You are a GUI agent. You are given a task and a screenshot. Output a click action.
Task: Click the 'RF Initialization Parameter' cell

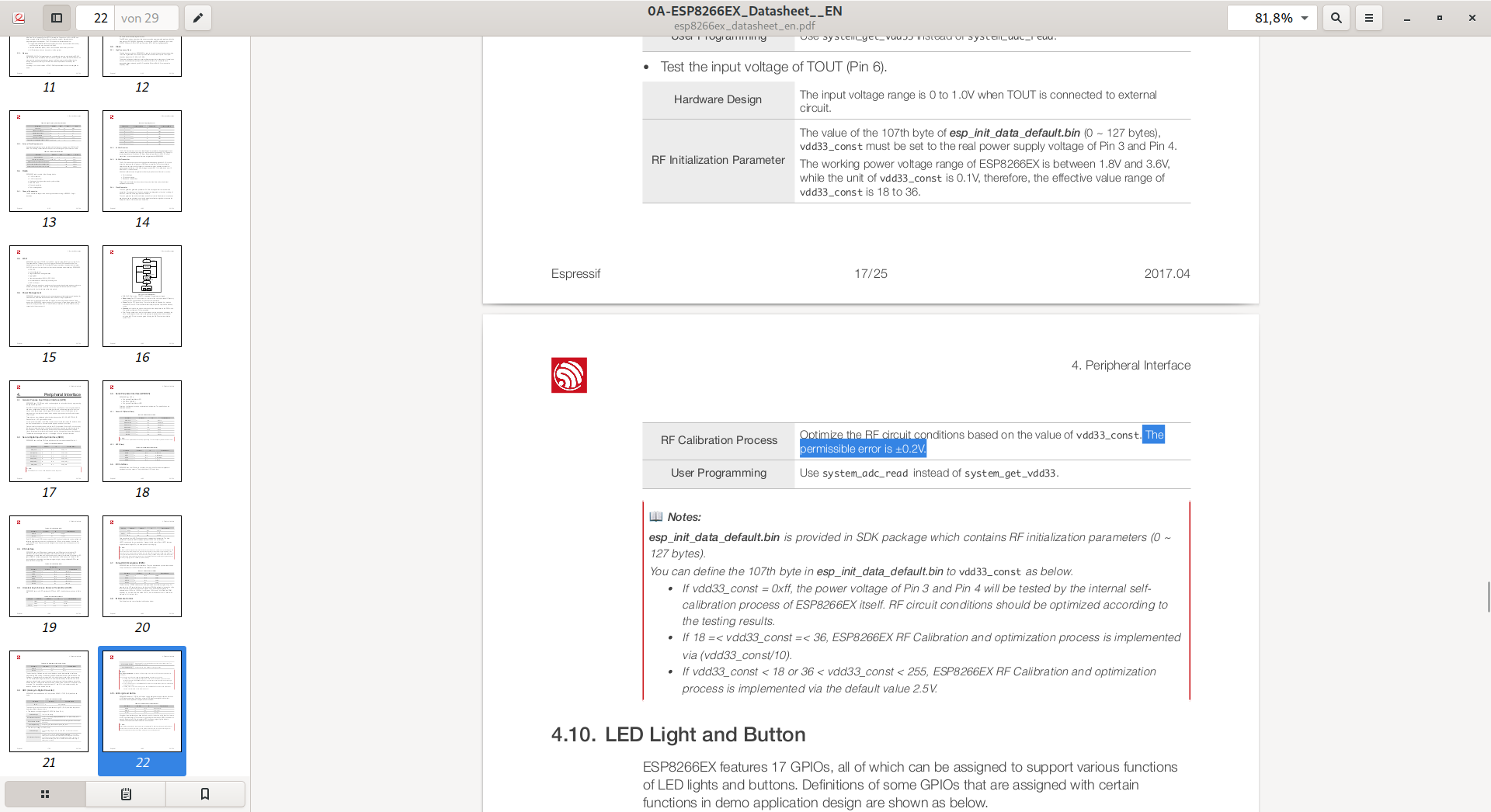pyautogui.click(x=718, y=160)
